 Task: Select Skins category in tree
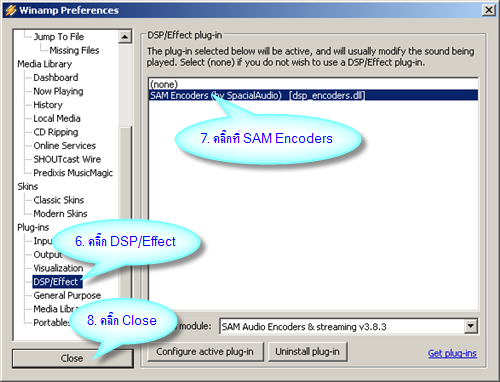[27, 186]
